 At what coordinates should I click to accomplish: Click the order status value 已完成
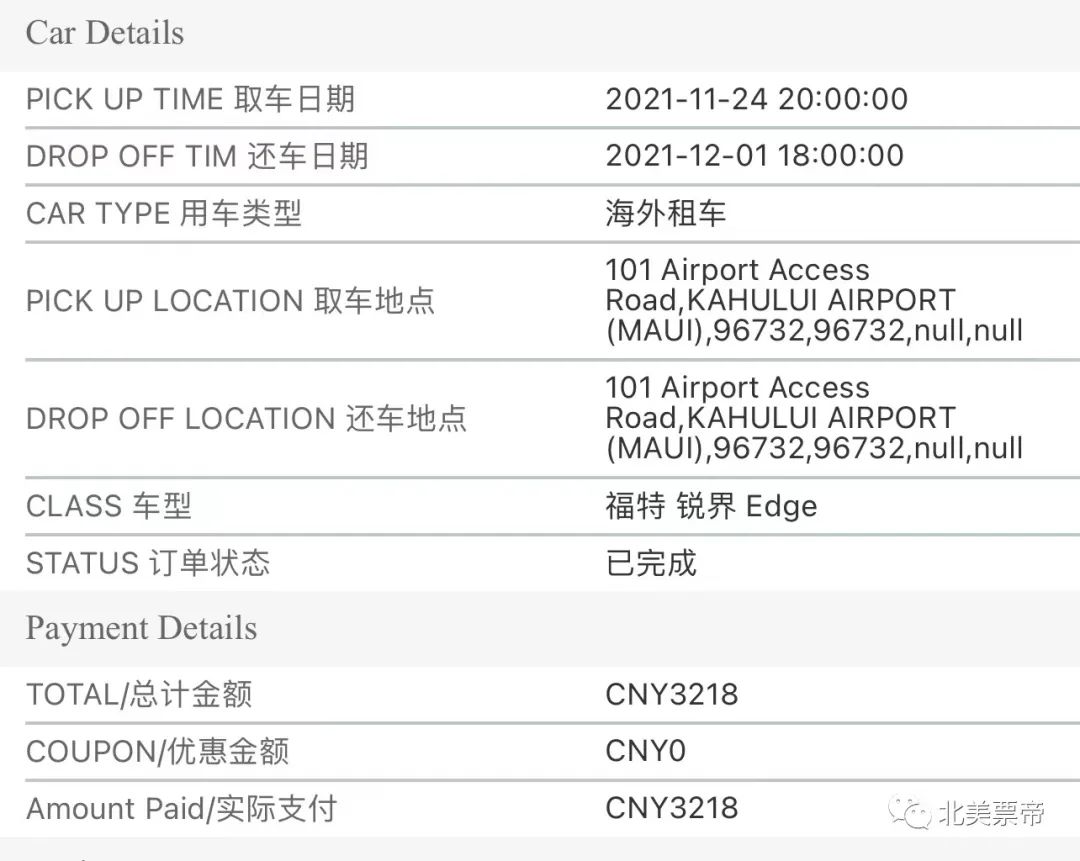651,563
